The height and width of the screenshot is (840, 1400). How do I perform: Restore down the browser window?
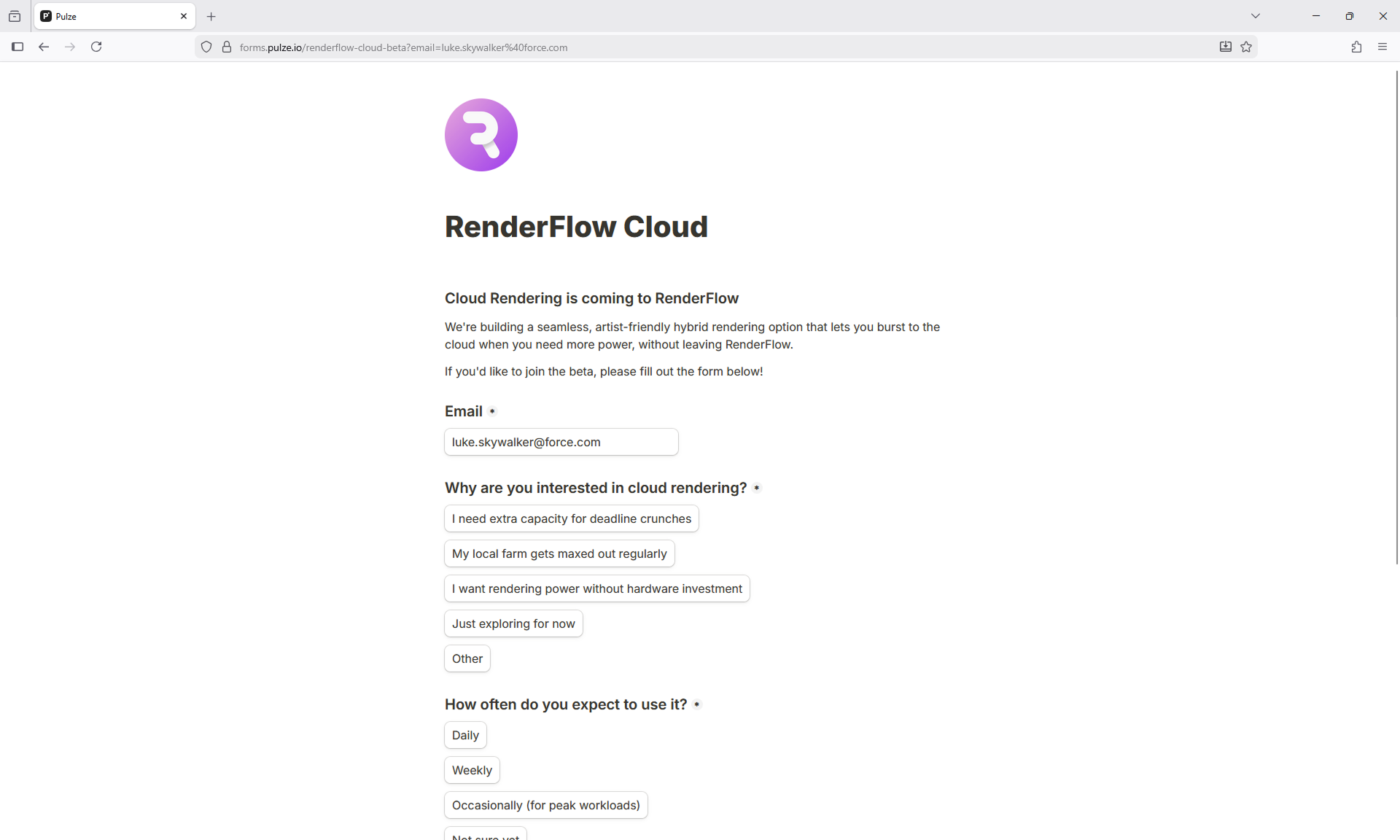(x=1350, y=16)
